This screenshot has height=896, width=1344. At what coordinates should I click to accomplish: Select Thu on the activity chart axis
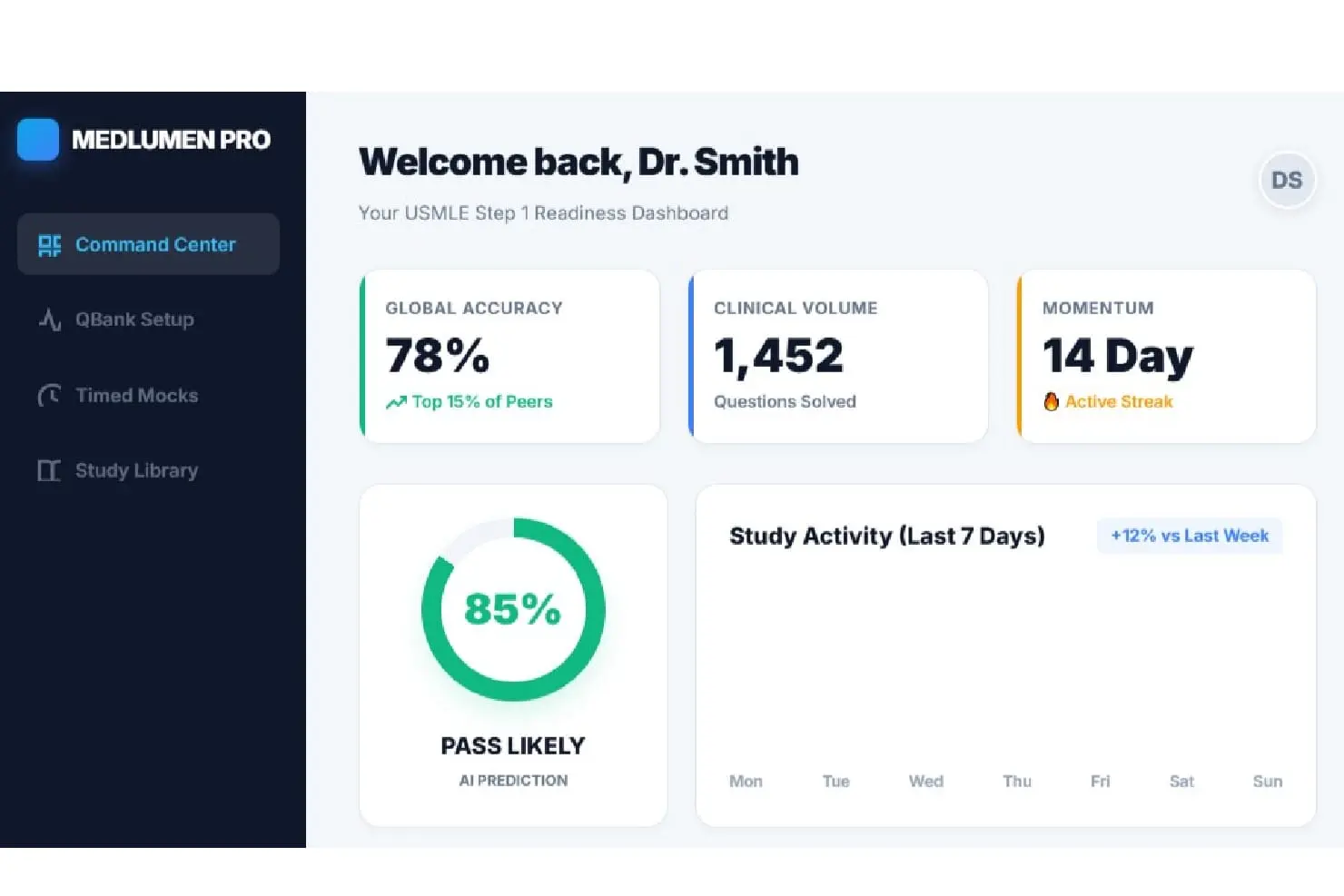click(1017, 782)
